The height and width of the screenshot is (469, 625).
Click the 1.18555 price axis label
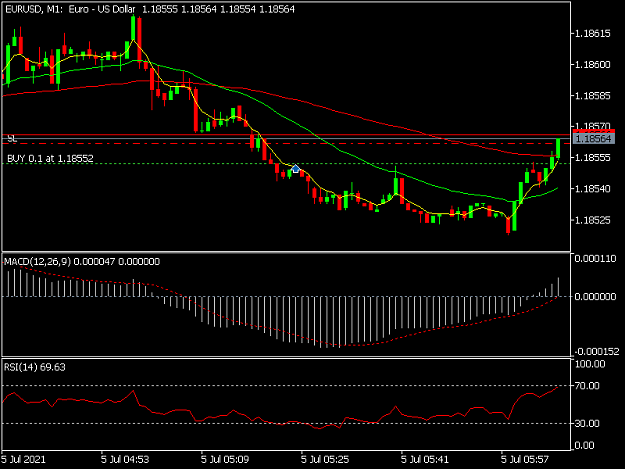pyautogui.click(x=593, y=158)
